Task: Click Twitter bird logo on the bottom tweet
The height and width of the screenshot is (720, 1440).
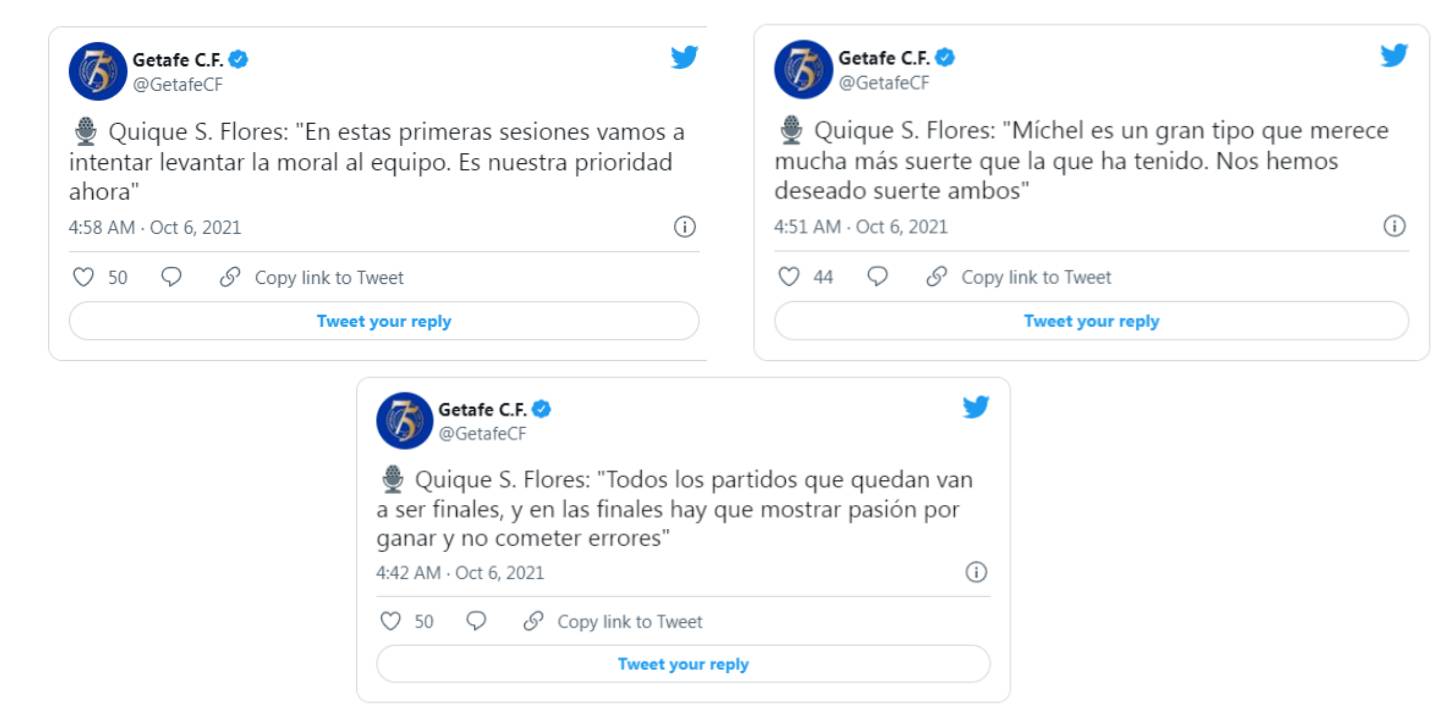Action: [x=976, y=407]
